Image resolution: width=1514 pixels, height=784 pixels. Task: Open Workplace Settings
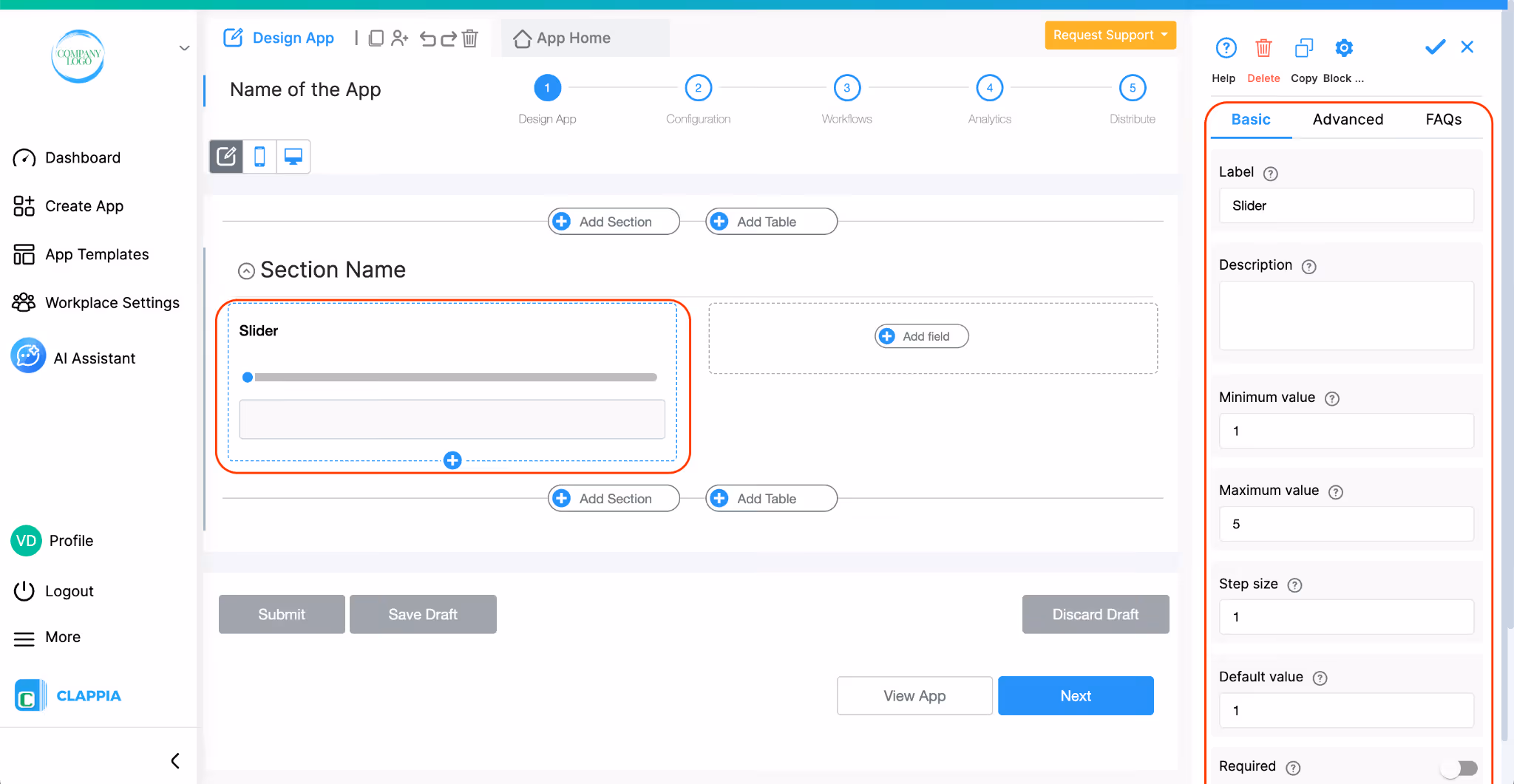click(x=96, y=303)
